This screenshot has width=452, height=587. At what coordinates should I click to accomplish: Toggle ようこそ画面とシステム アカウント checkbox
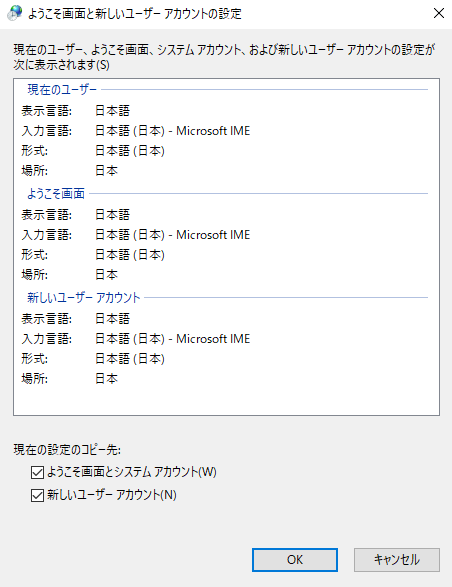point(37,472)
